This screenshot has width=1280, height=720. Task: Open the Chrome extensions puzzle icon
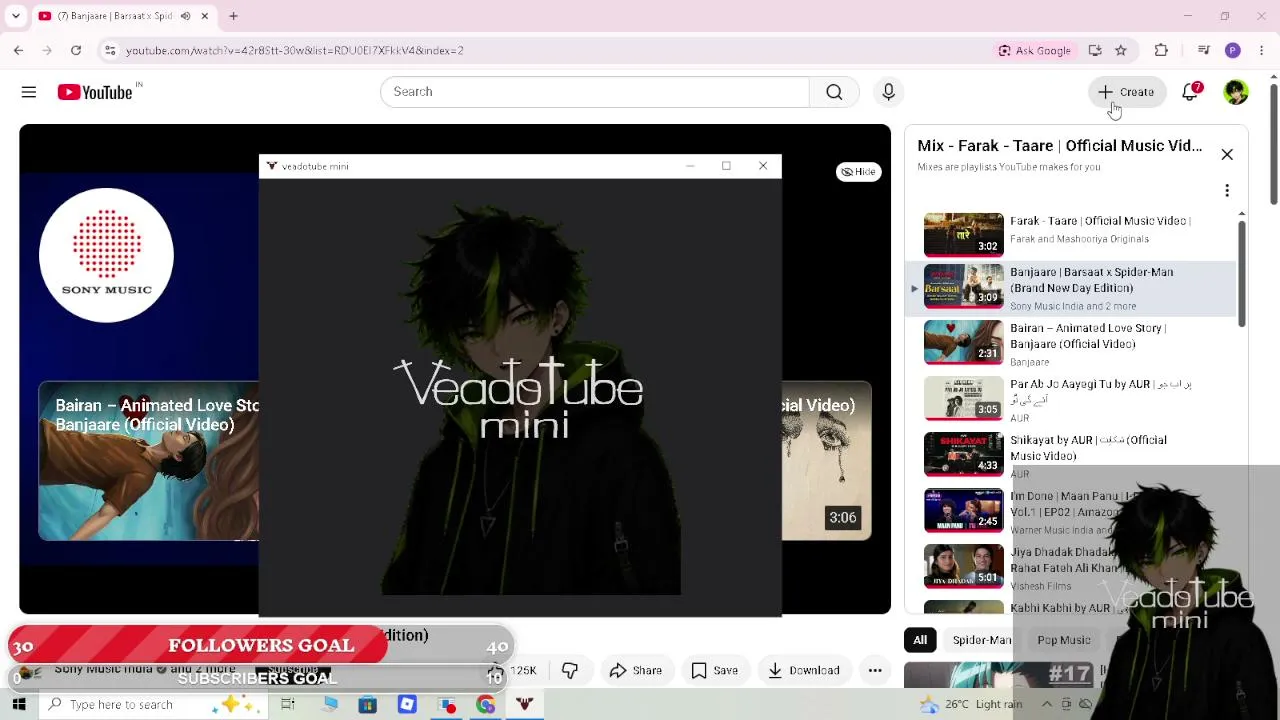coord(1161,50)
